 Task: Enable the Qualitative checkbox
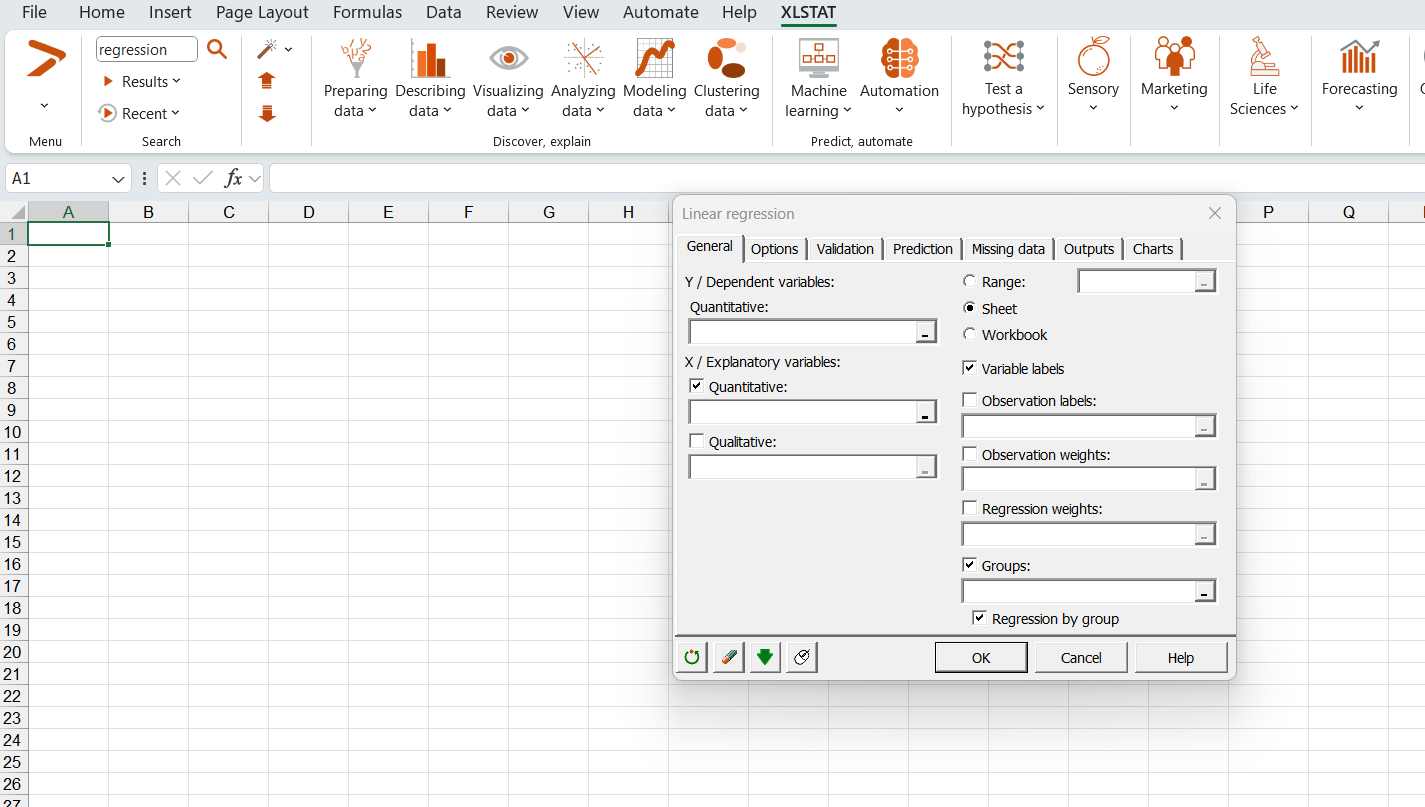697,440
